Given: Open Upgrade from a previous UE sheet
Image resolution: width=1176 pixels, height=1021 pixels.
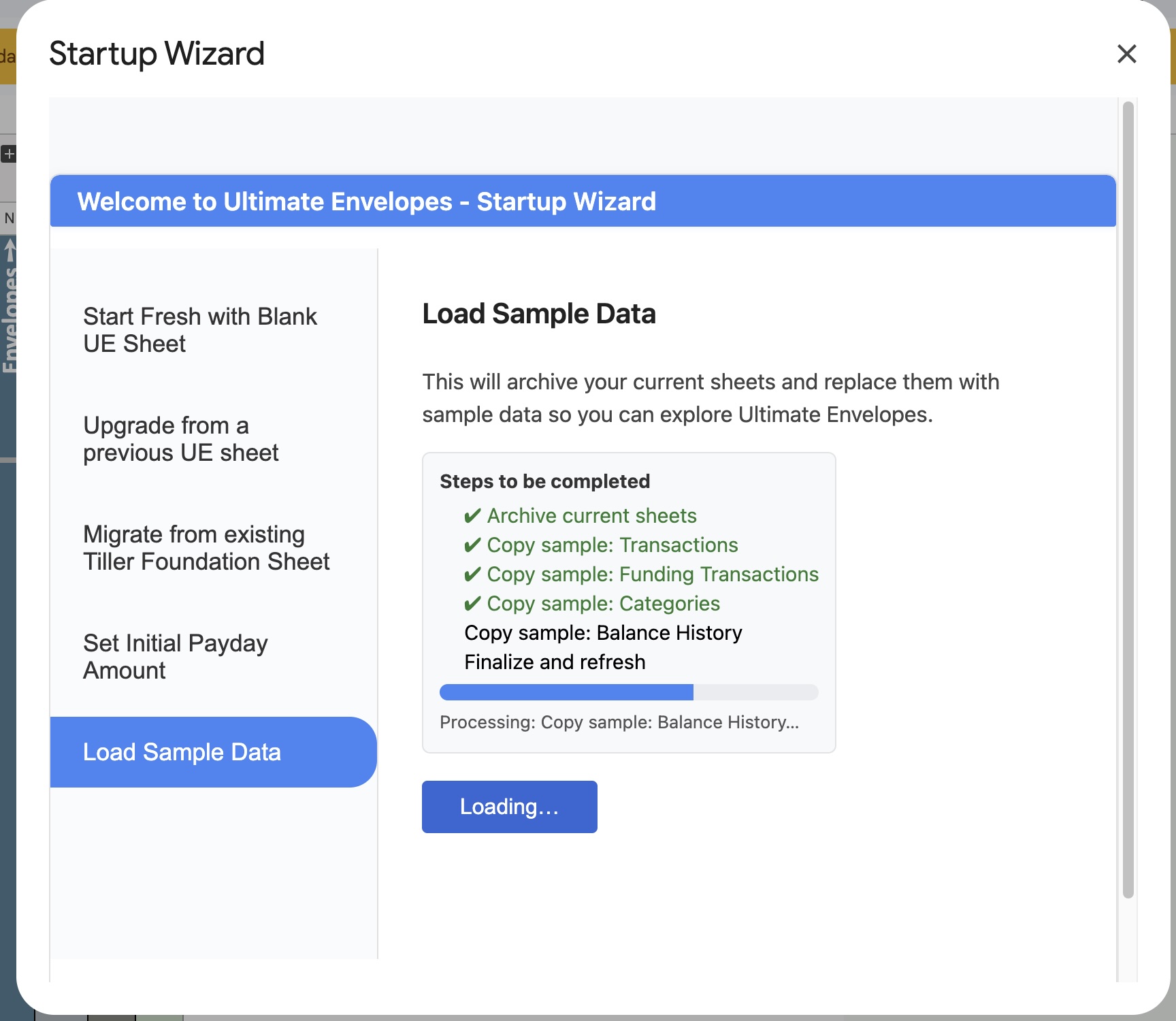Looking at the screenshot, I should 213,439.
